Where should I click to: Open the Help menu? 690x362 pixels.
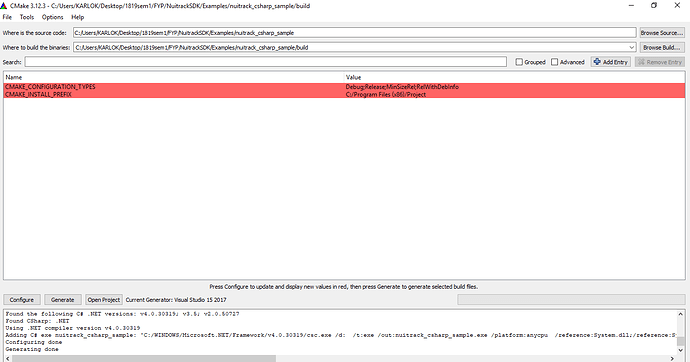click(77, 17)
